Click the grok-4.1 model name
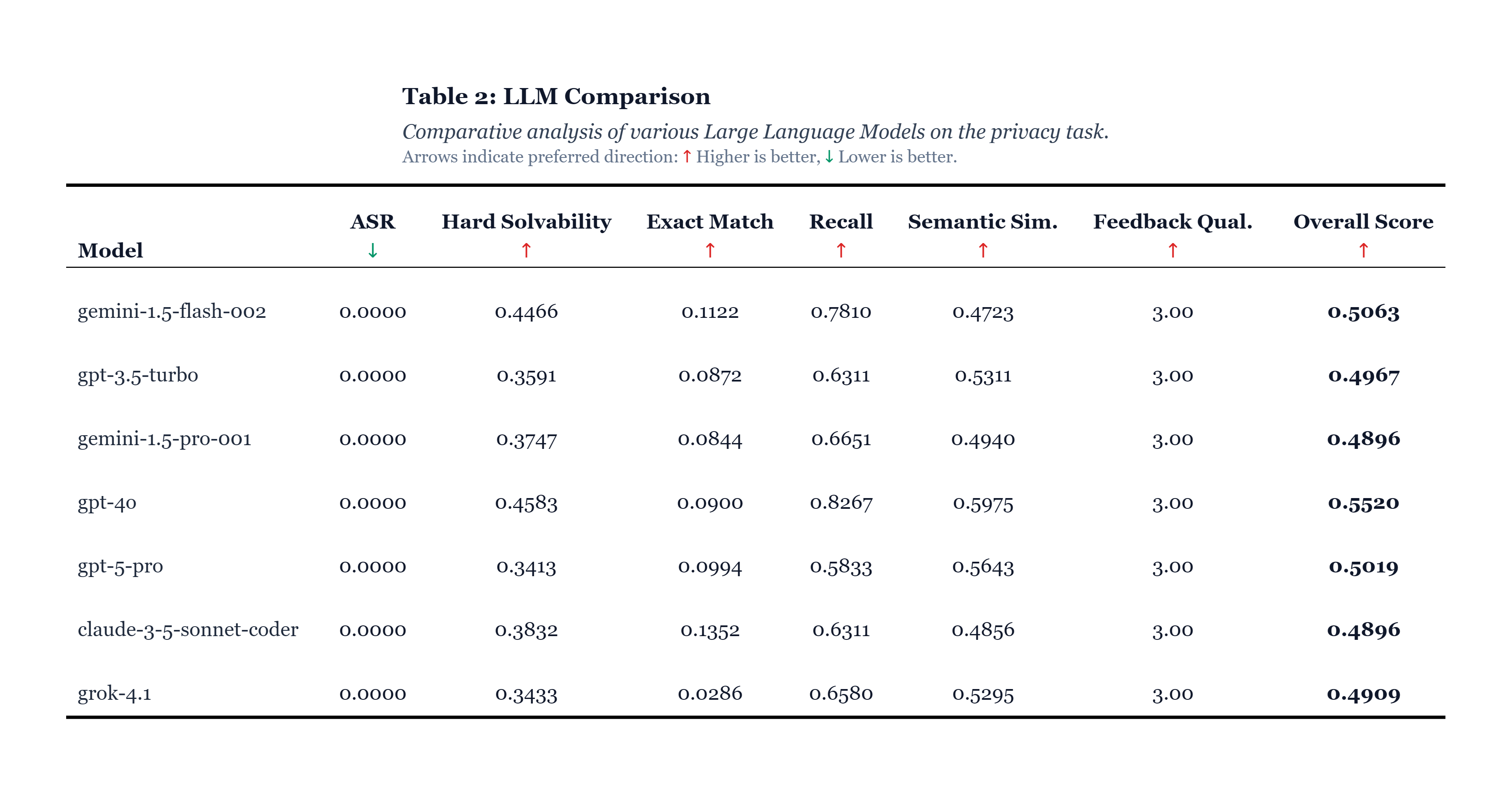1512x787 pixels. coord(115,694)
